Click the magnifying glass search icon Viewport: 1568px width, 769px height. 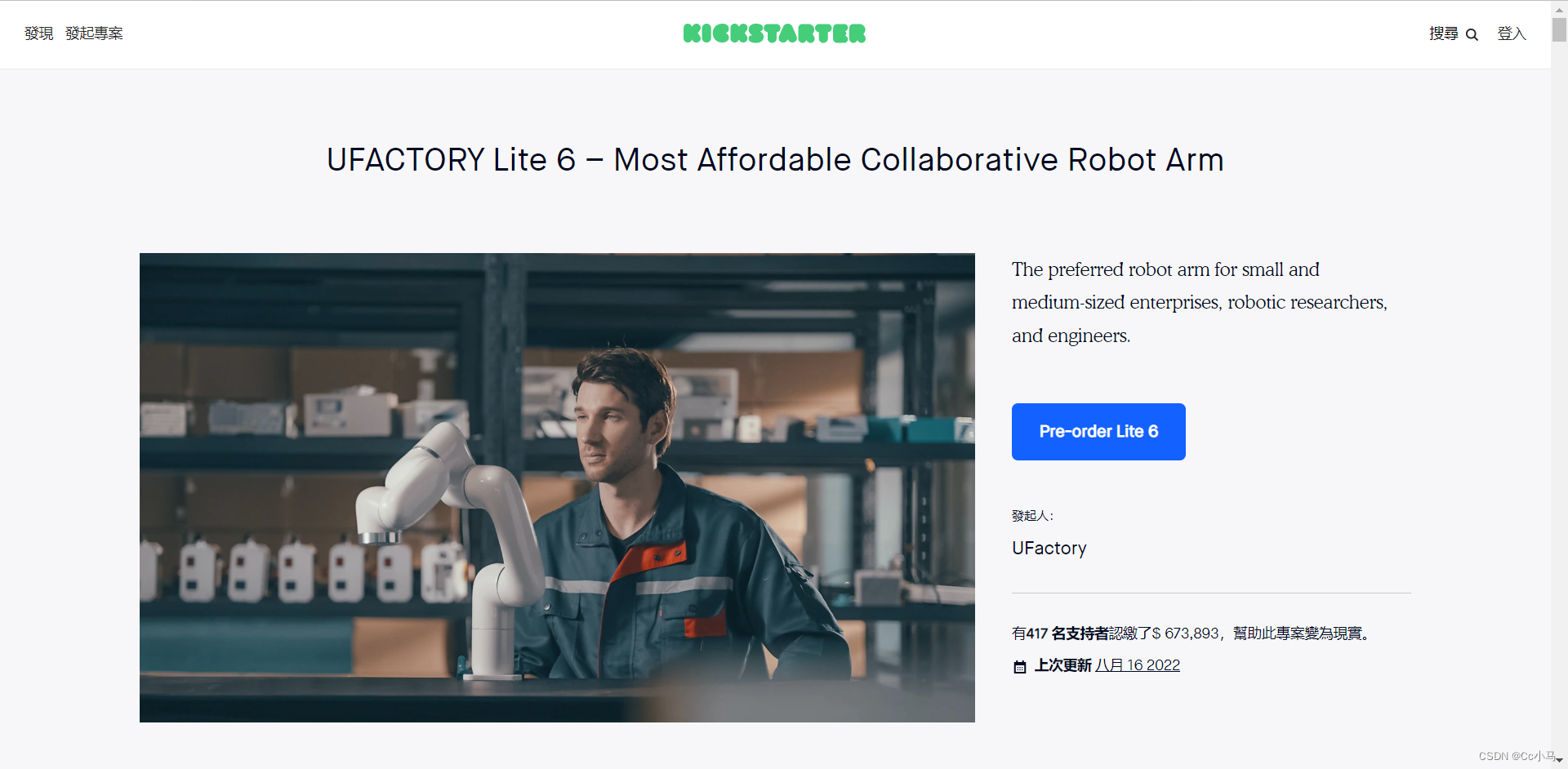click(1472, 34)
